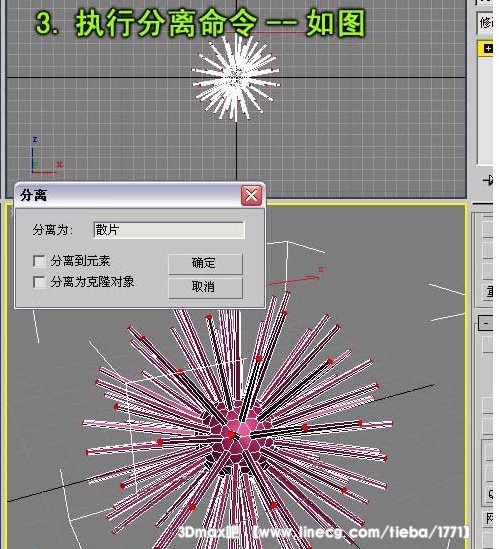Enable the 分离为克隆对象 checkbox
Image resolution: width=499 pixels, height=549 pixels.
[x=39, y=282]
